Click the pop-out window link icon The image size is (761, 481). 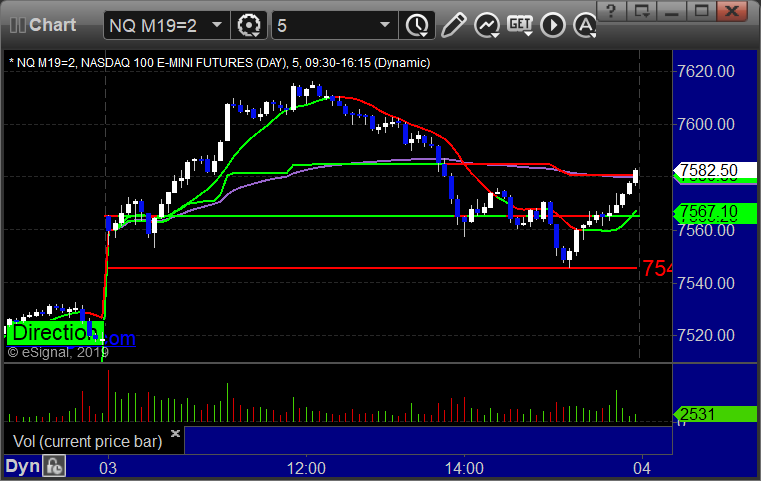click(x=642, y=11)
